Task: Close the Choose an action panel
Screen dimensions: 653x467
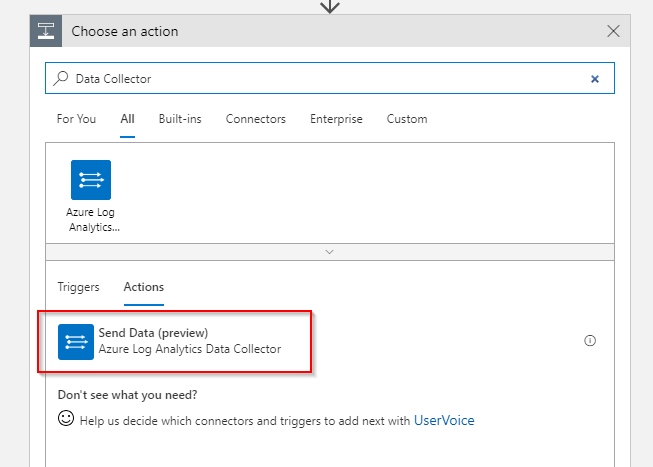Action: pyautogui.click(x=614, y=31)
